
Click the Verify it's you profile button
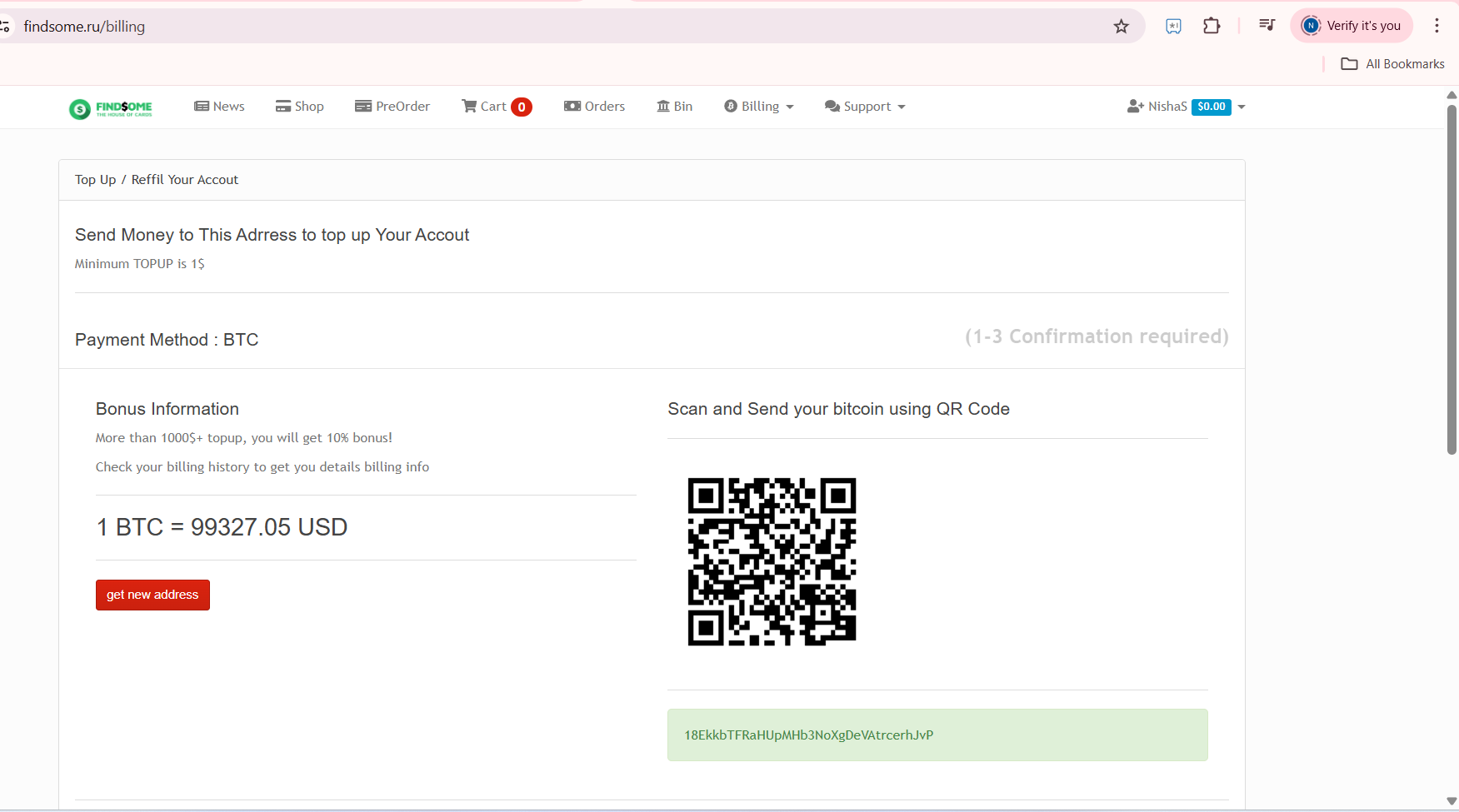(x=1352, y=26)
